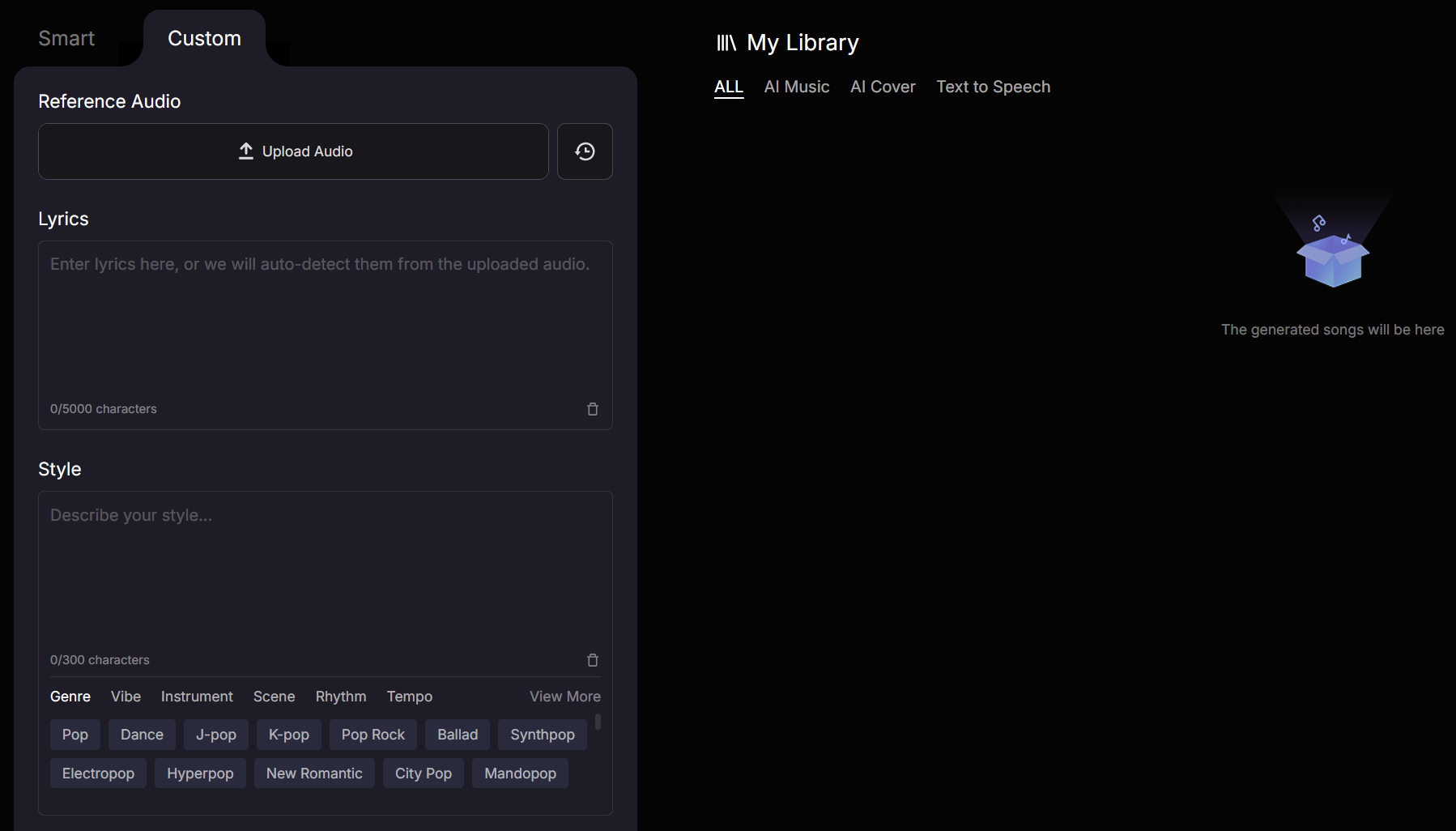
Task: Click the My Library books icon
Action: pyautogui.click(x=726, y=43)
